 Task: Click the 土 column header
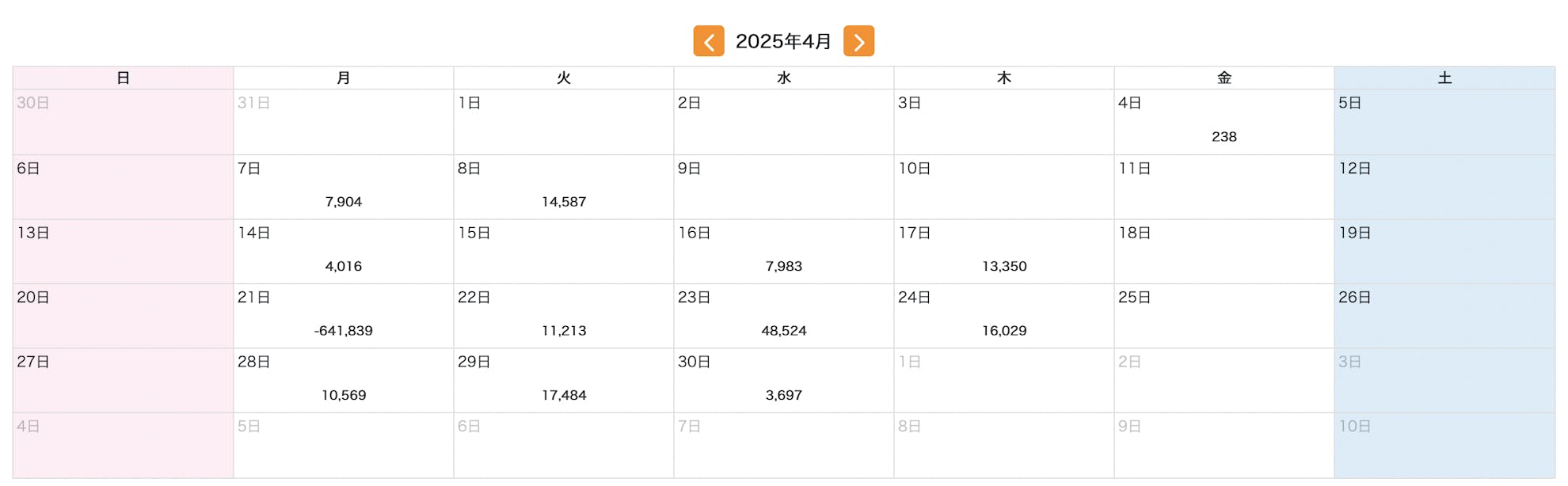tap(1444, 78)
